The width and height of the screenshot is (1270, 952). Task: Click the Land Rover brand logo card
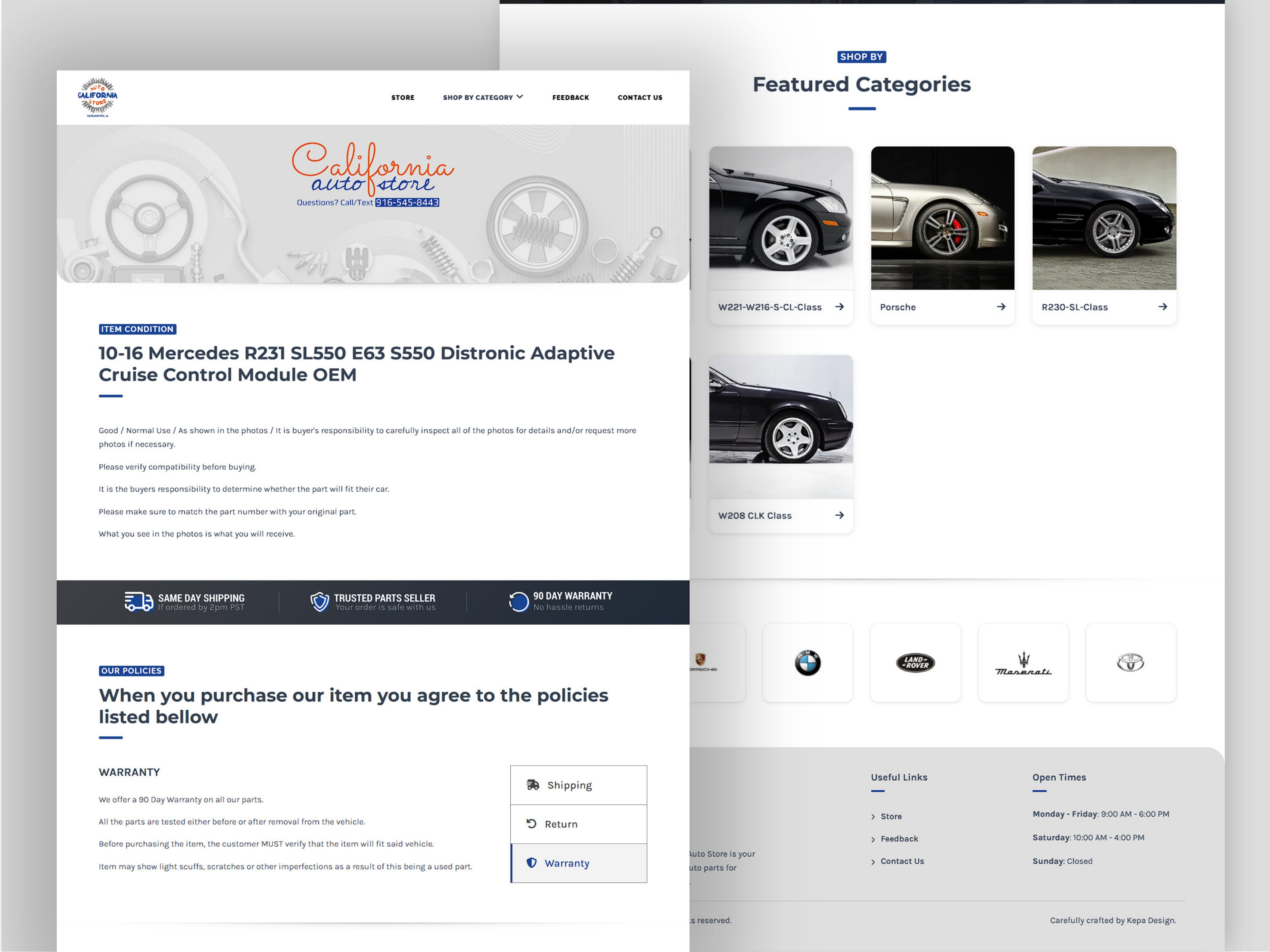point(915,663)
